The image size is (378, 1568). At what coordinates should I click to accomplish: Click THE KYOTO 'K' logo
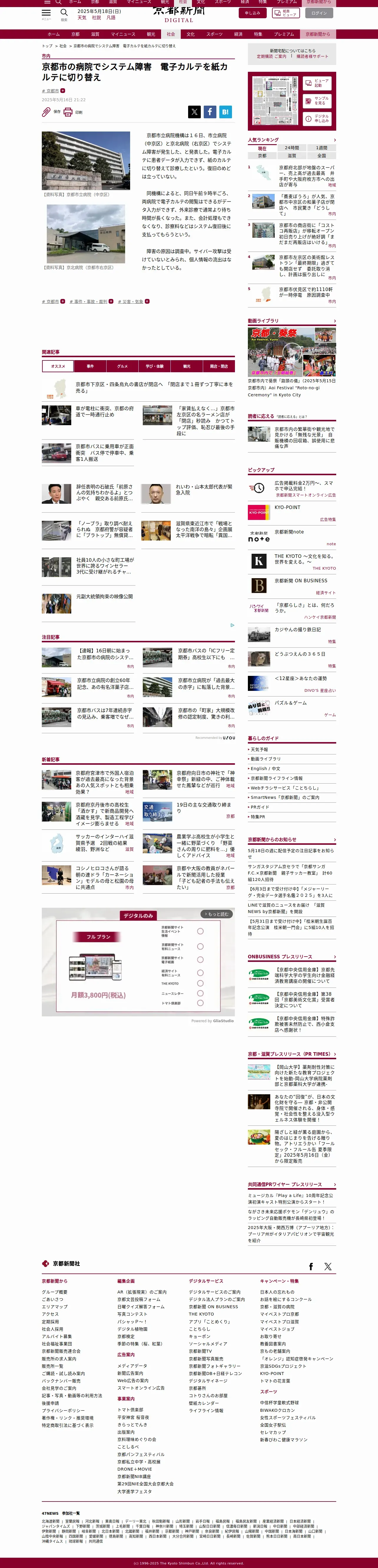tap(259, 561)
